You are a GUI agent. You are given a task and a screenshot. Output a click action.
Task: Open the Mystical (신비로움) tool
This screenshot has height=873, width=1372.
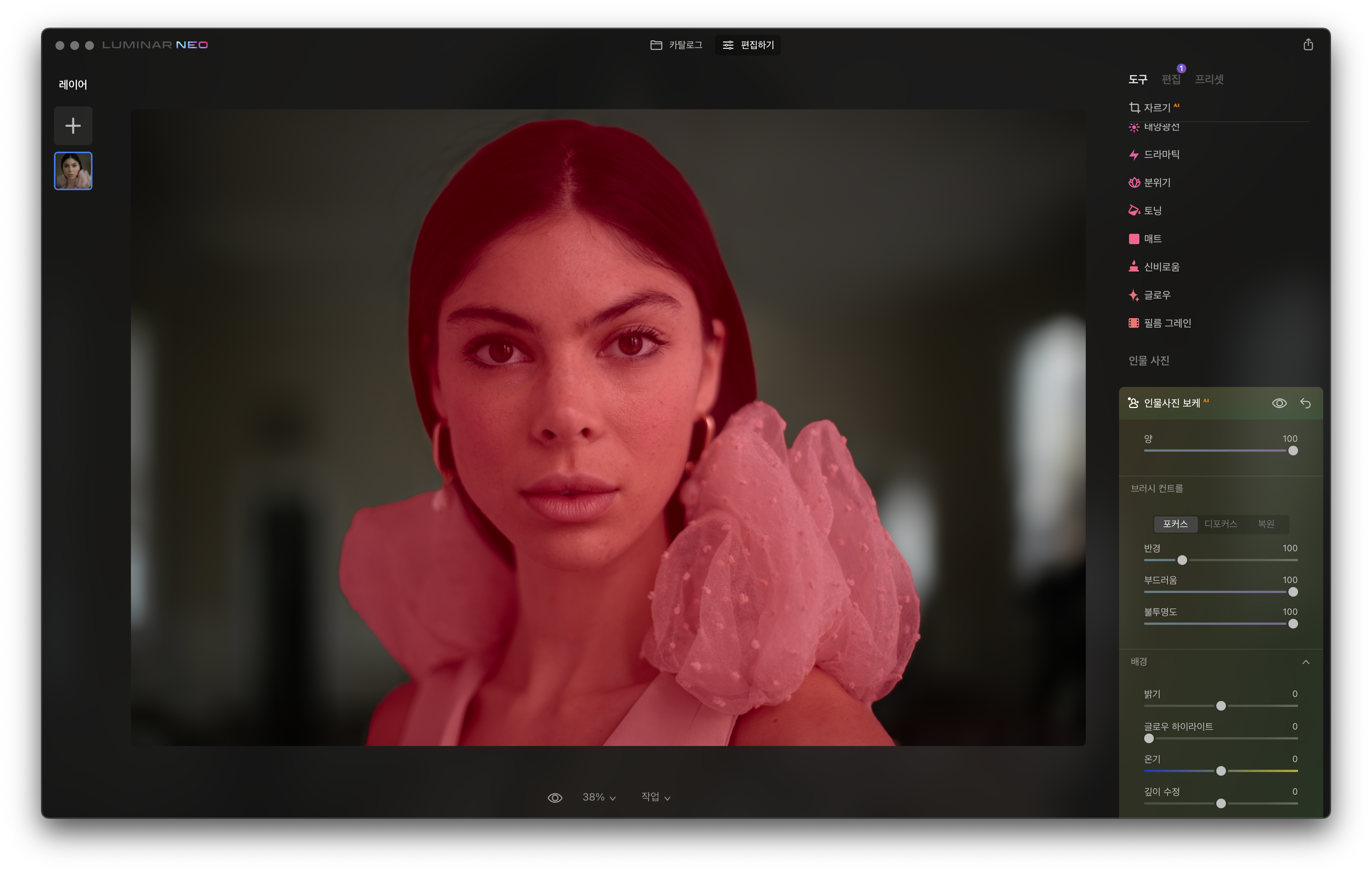[x=1160, y=267]
